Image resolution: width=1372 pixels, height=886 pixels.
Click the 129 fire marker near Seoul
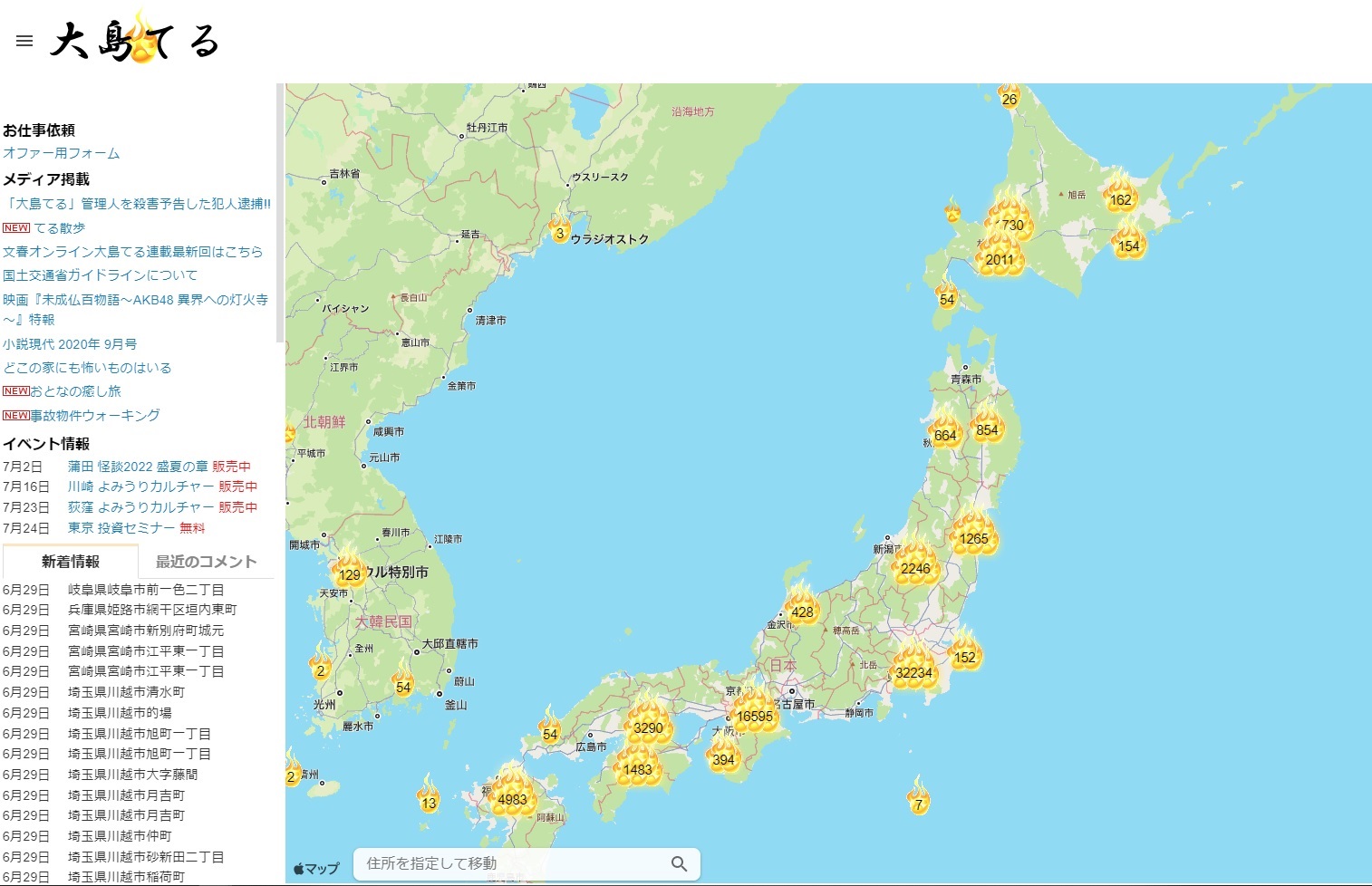[352, 572]
